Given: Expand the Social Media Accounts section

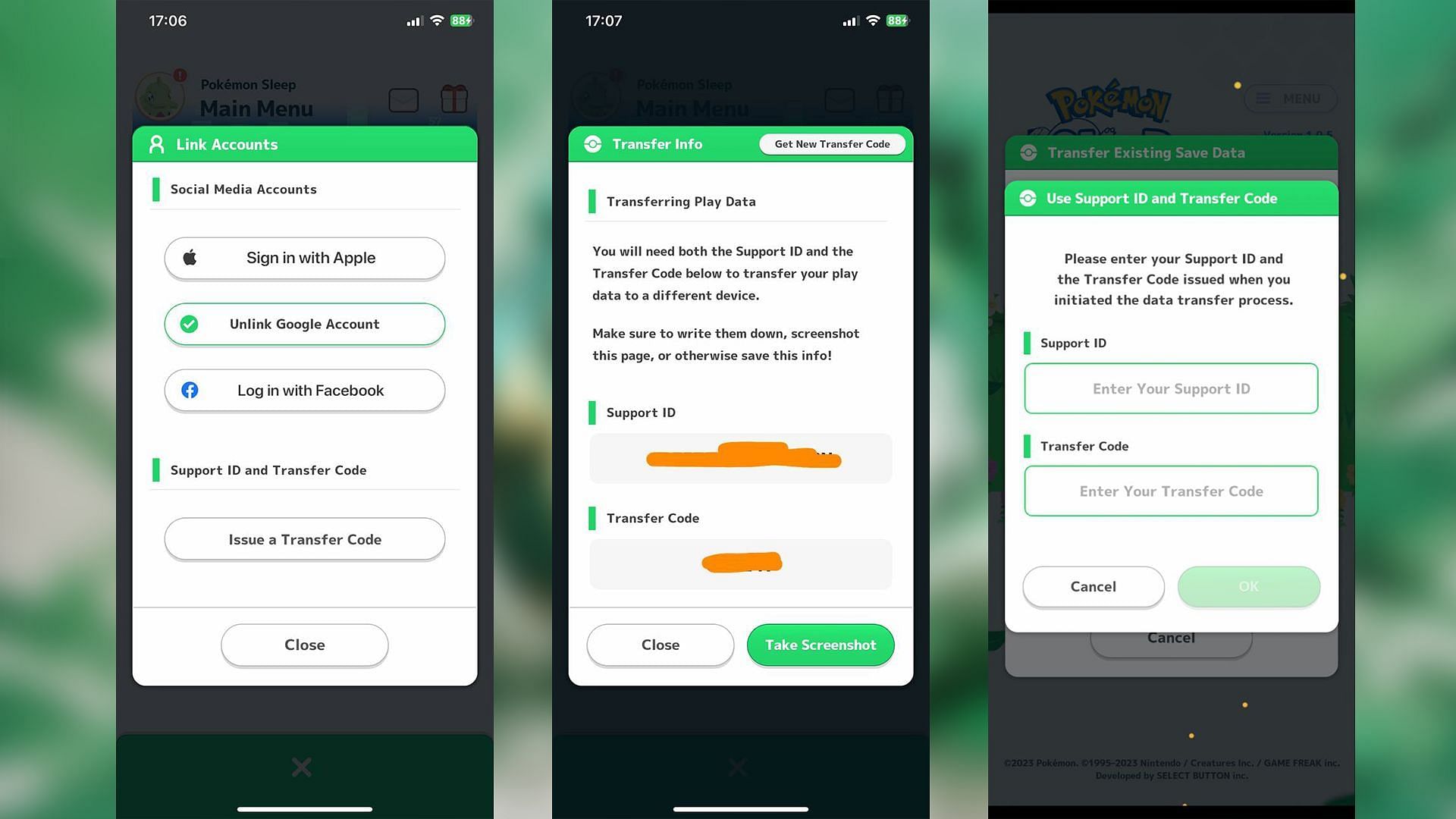Looking at the screenshot, I should coord(243,189).
